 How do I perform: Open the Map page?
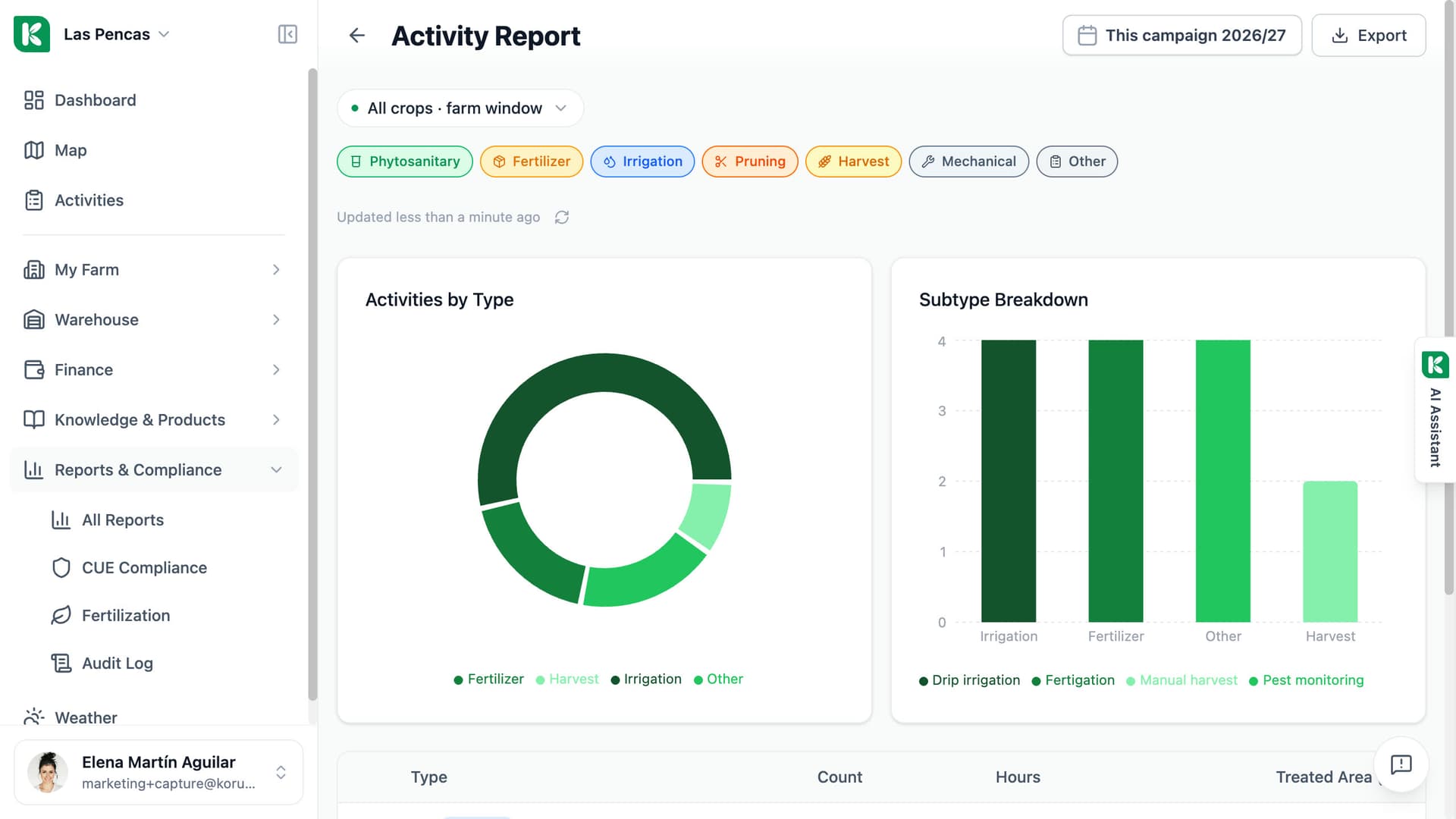click(x=155, y=150)
